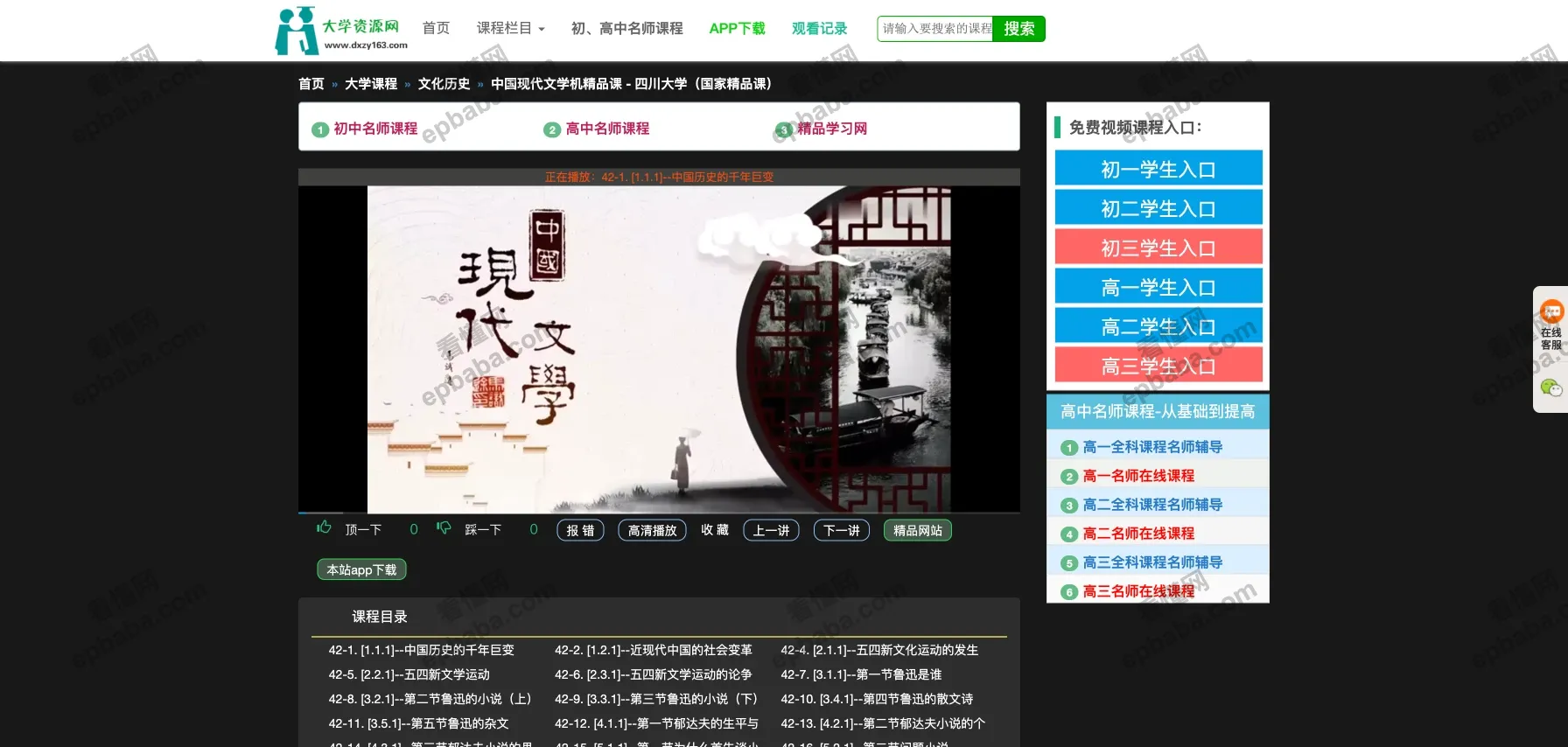
Task: Select lecture 42-11 鲁迅的杂文
Action: (418, 723)
